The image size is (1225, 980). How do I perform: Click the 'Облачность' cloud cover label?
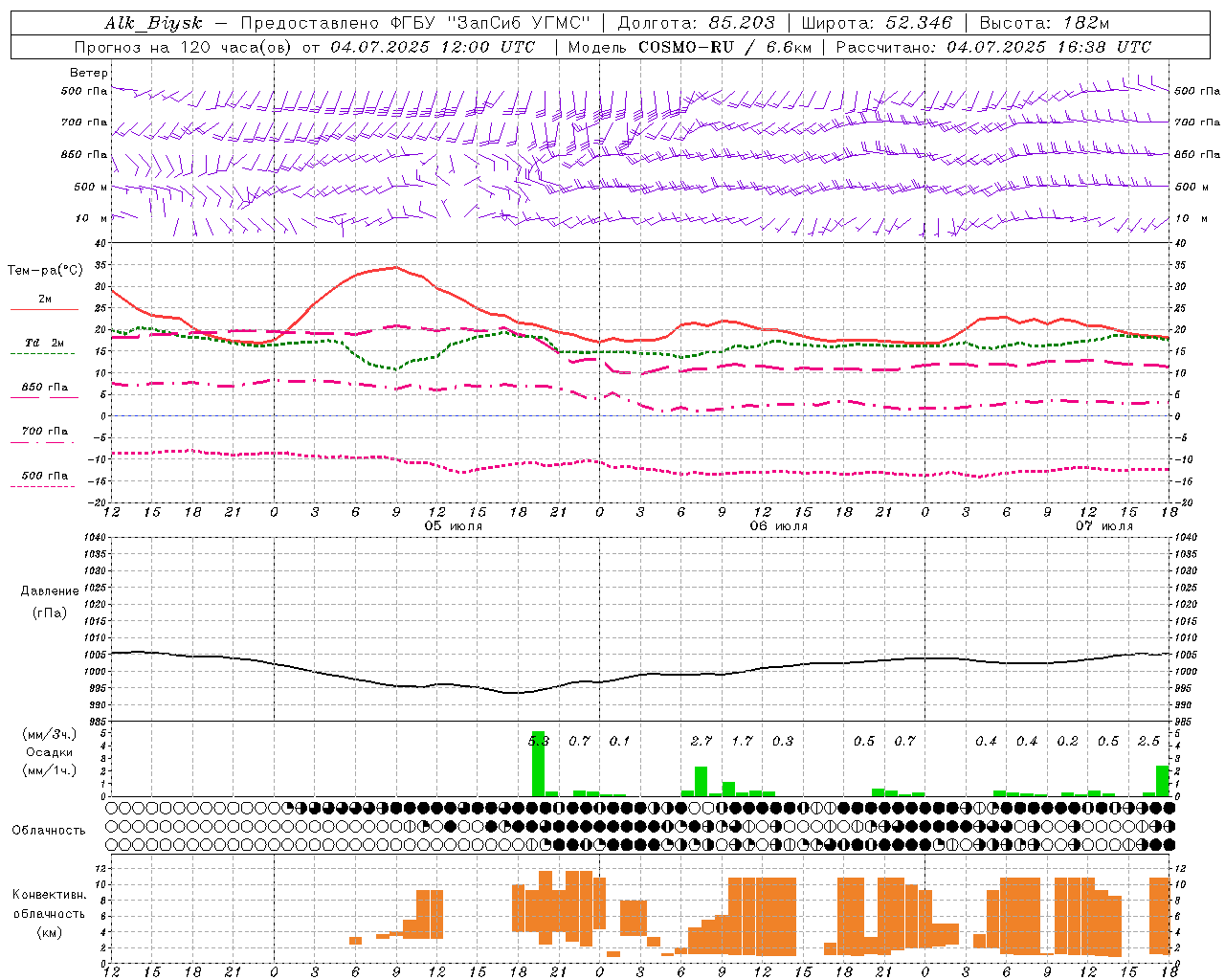click(50, 831)
